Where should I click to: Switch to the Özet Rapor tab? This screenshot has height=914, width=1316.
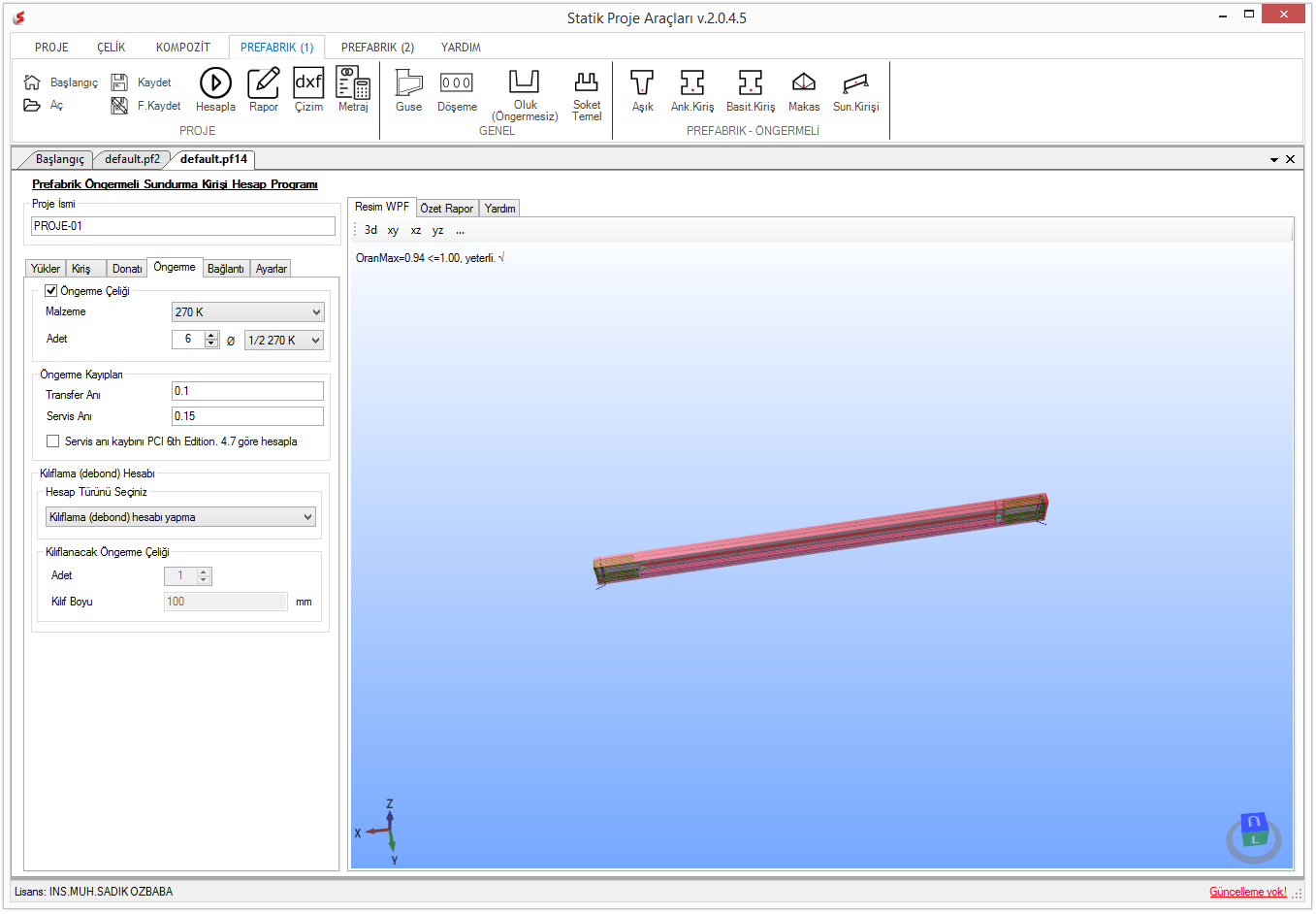coord(447,209)
